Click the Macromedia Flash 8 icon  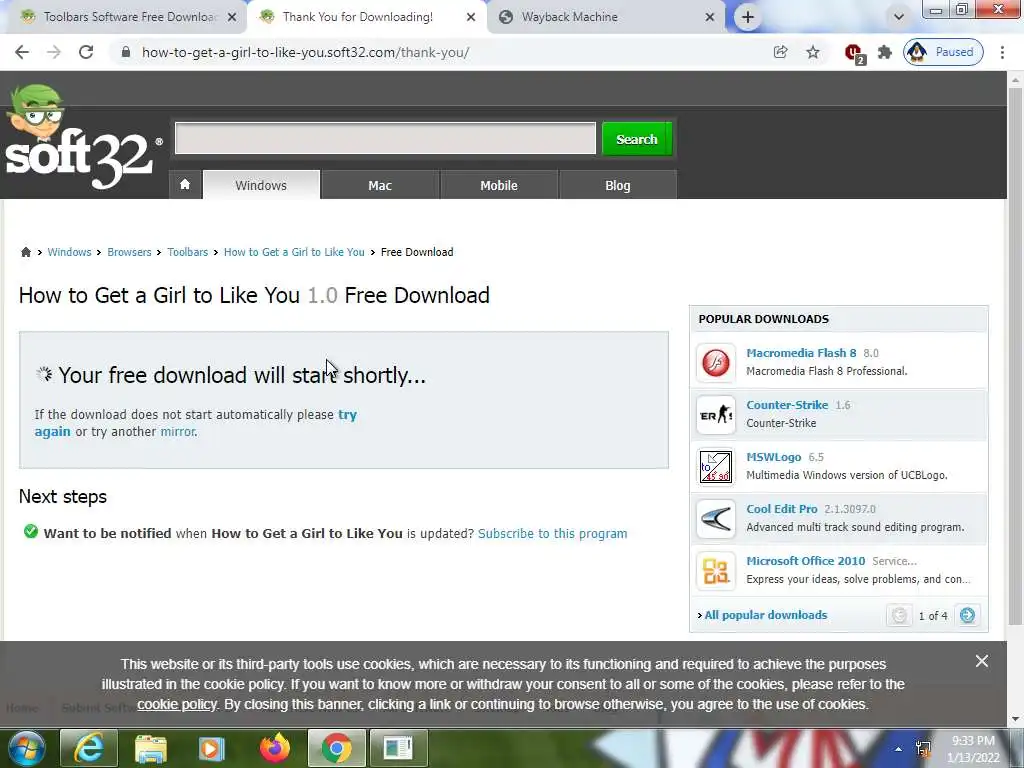click(716, 362)
